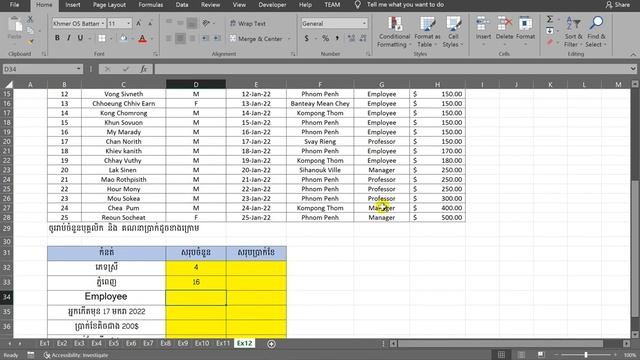Toggle Wrap Text

click(x=248, y=23)
